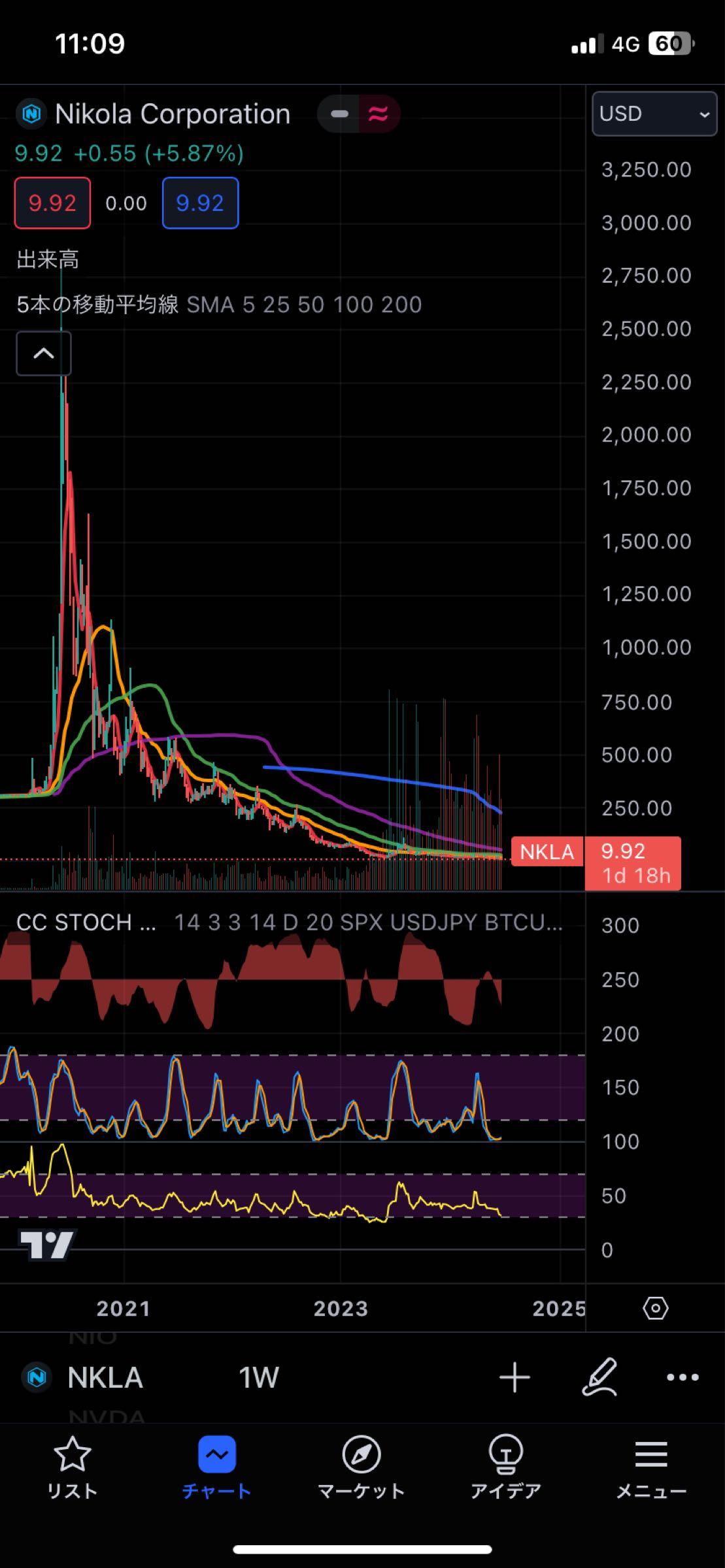
Task: Tap the 1,000.00 price scale label
Action: pyautogui.click(x=646, y=647)
